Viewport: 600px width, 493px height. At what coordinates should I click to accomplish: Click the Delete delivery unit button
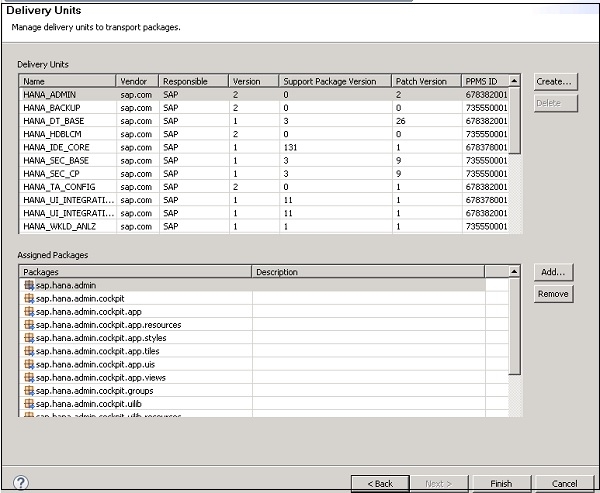click(x=555, y=103)
